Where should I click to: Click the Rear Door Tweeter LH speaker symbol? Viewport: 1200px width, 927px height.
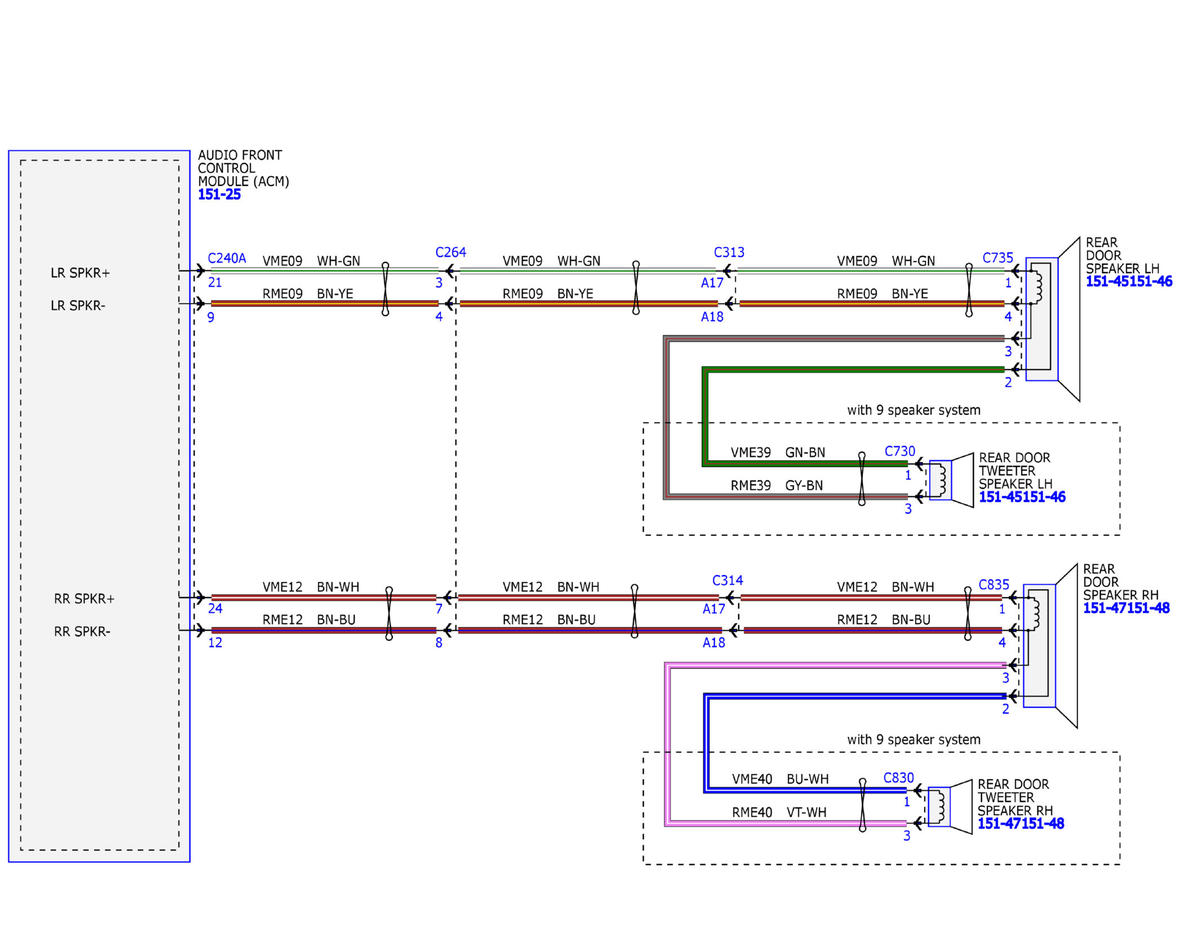(950, 479)
